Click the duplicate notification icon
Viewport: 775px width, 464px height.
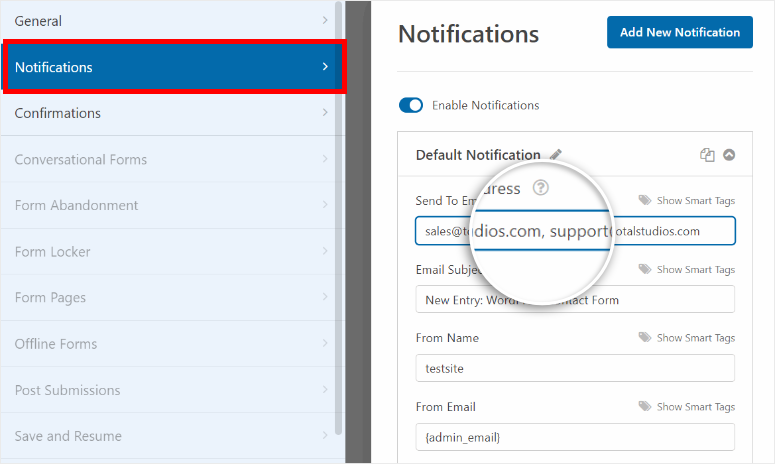tap(707, 155)
